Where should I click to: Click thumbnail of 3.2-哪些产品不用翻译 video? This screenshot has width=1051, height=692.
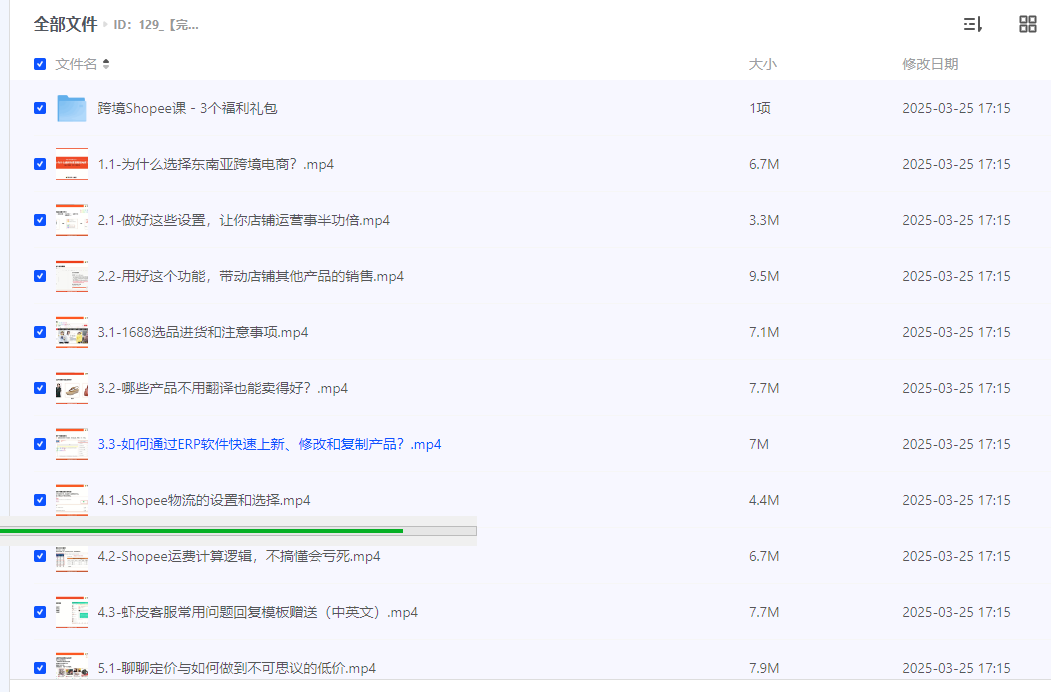[72, 388]
